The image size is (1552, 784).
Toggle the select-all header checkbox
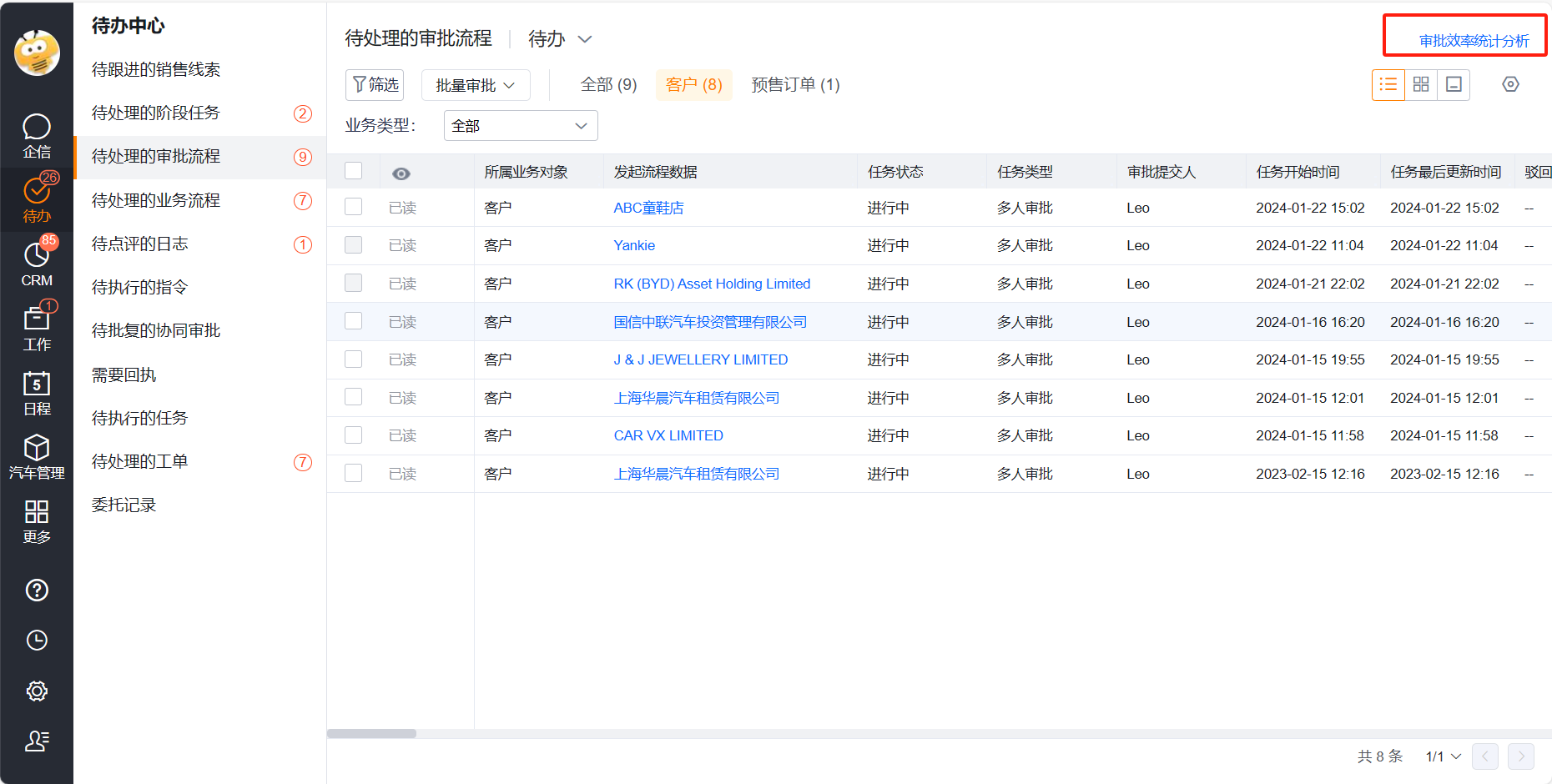[354, 171]
